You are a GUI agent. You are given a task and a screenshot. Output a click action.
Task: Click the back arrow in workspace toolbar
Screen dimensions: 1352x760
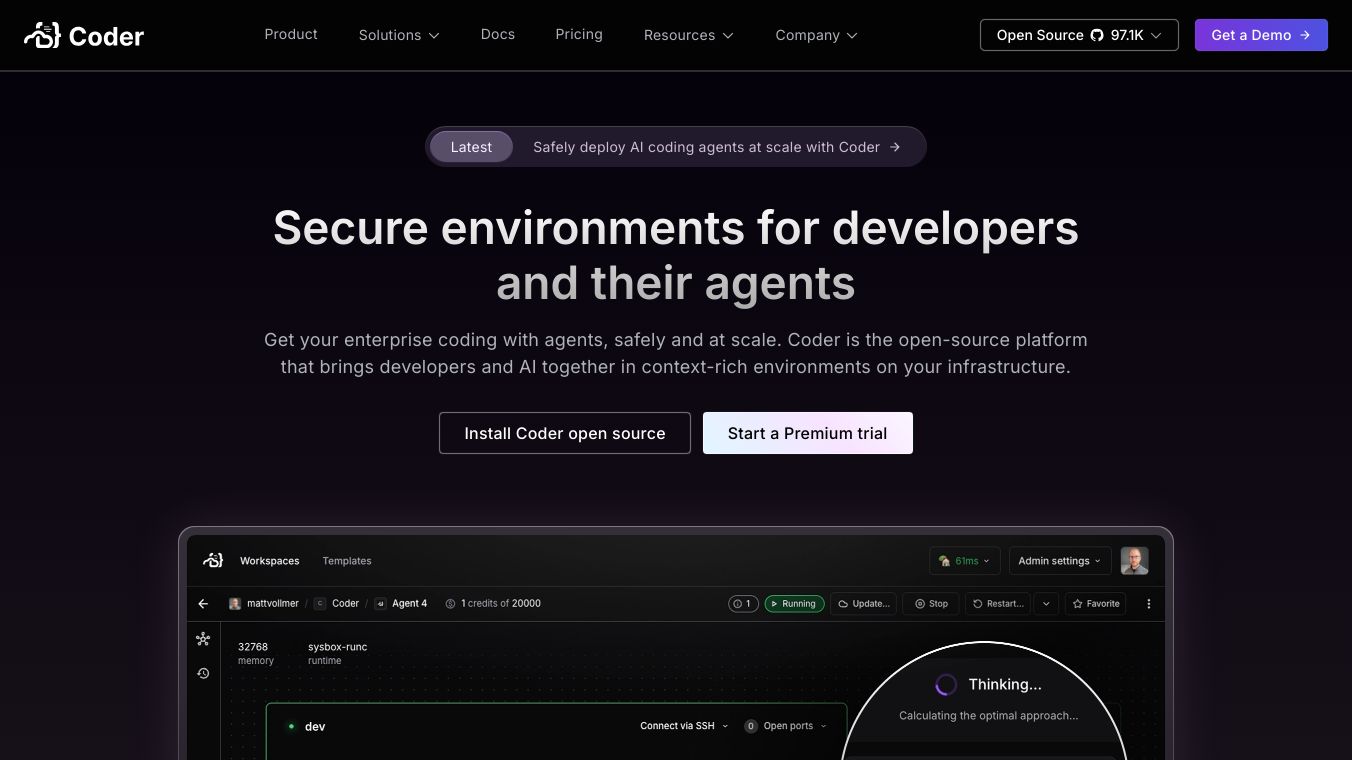(204, 604)
